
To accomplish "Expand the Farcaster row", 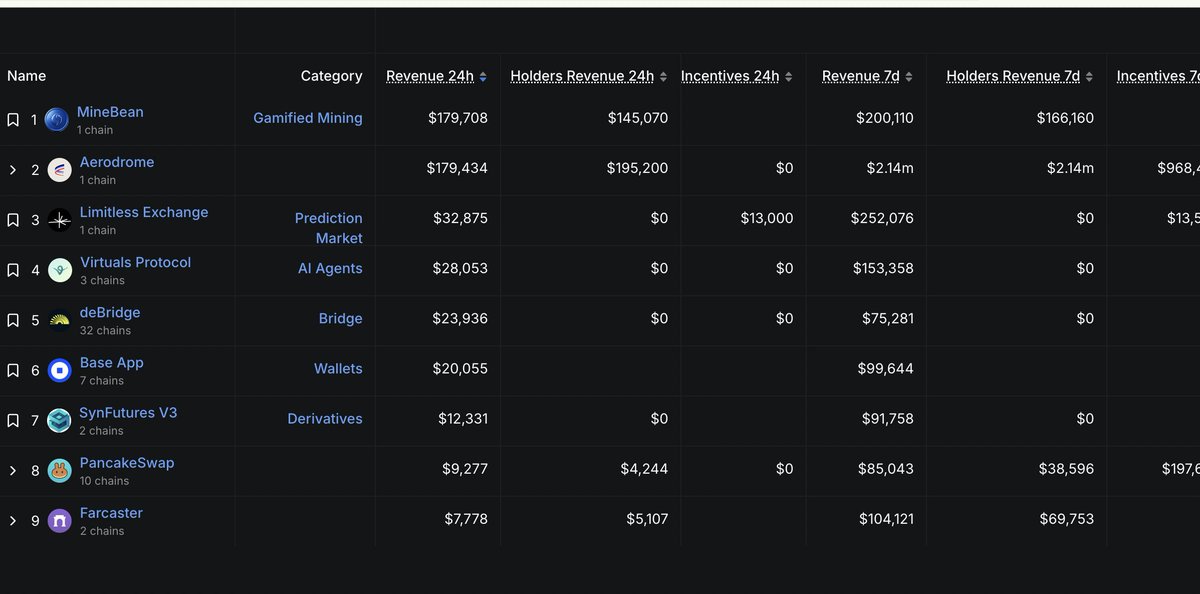I will [x=13, y=521].
